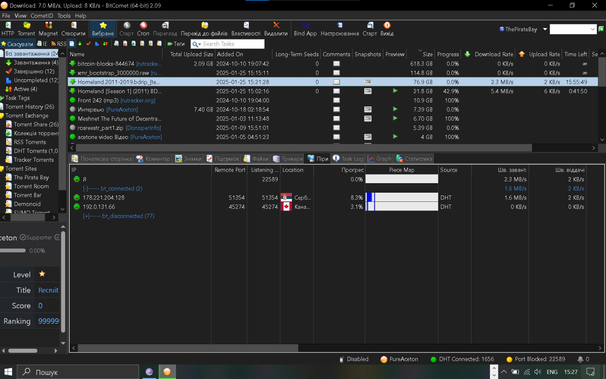Select the bitcoin-blocks-844674 task row
Screen dimensions: 606x379
[332, 64]
